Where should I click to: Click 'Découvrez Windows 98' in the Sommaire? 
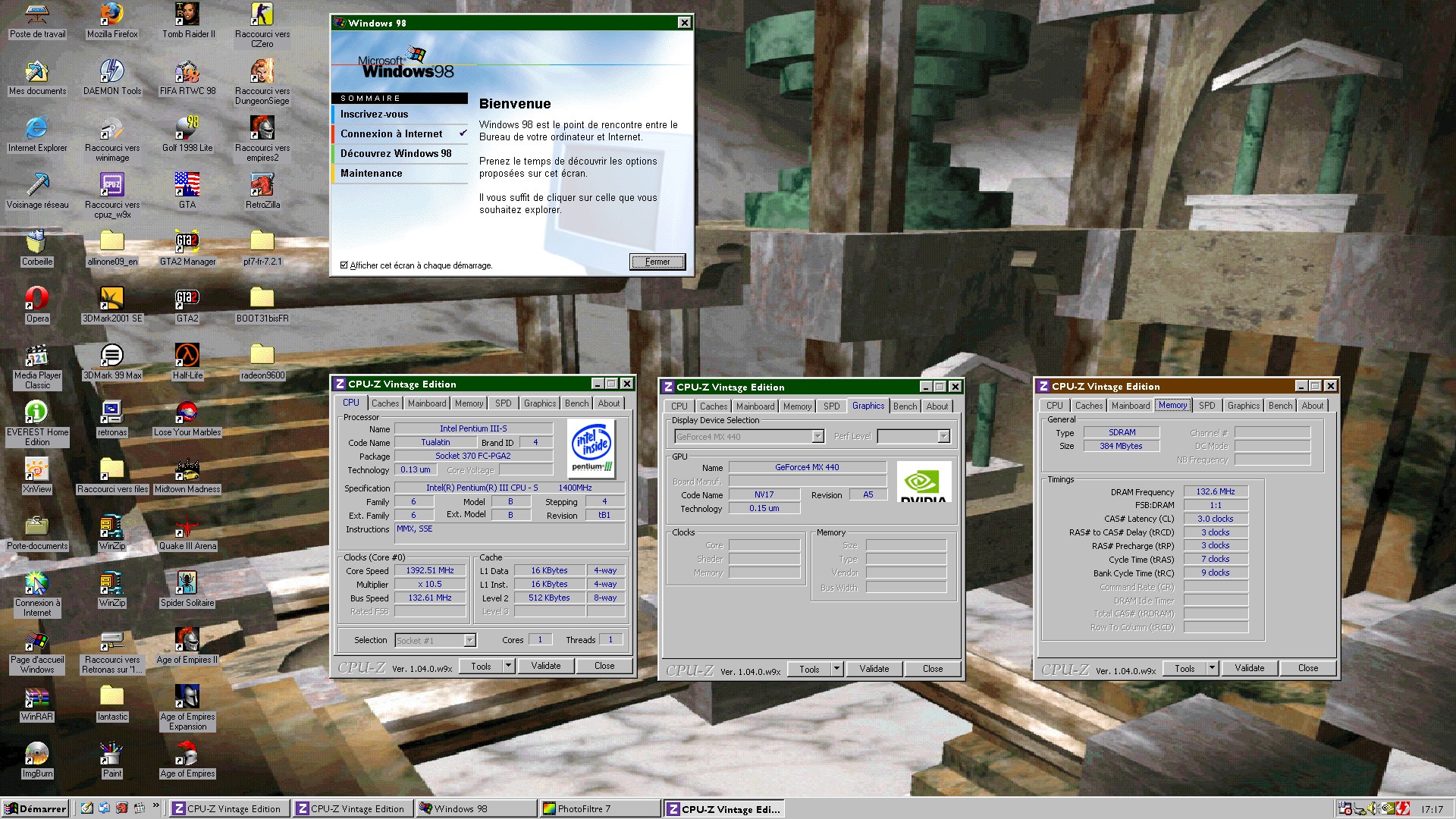tap(396, 153)
